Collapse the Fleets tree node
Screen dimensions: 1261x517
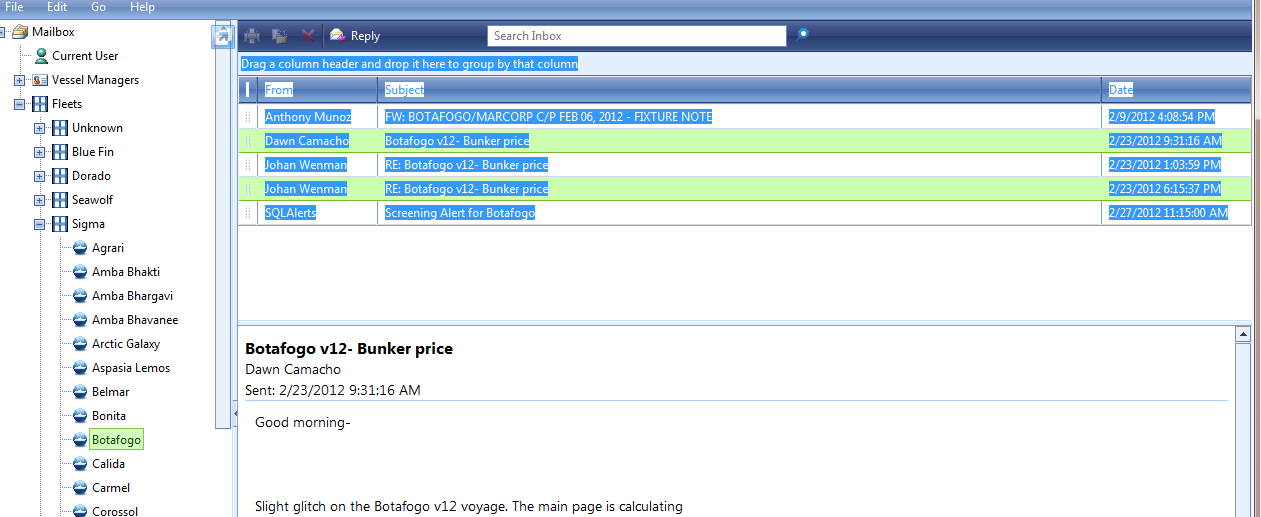[x=19, y=104]
